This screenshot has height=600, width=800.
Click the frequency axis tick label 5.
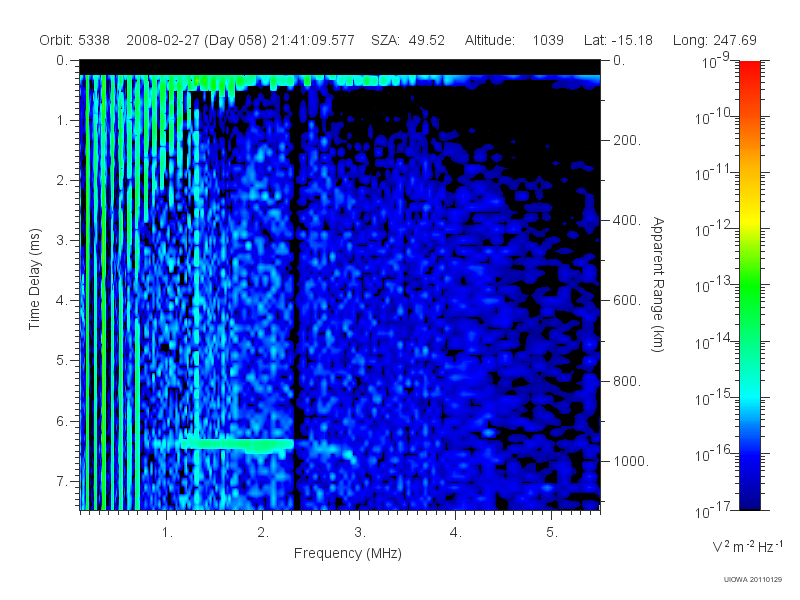[552, 533]
